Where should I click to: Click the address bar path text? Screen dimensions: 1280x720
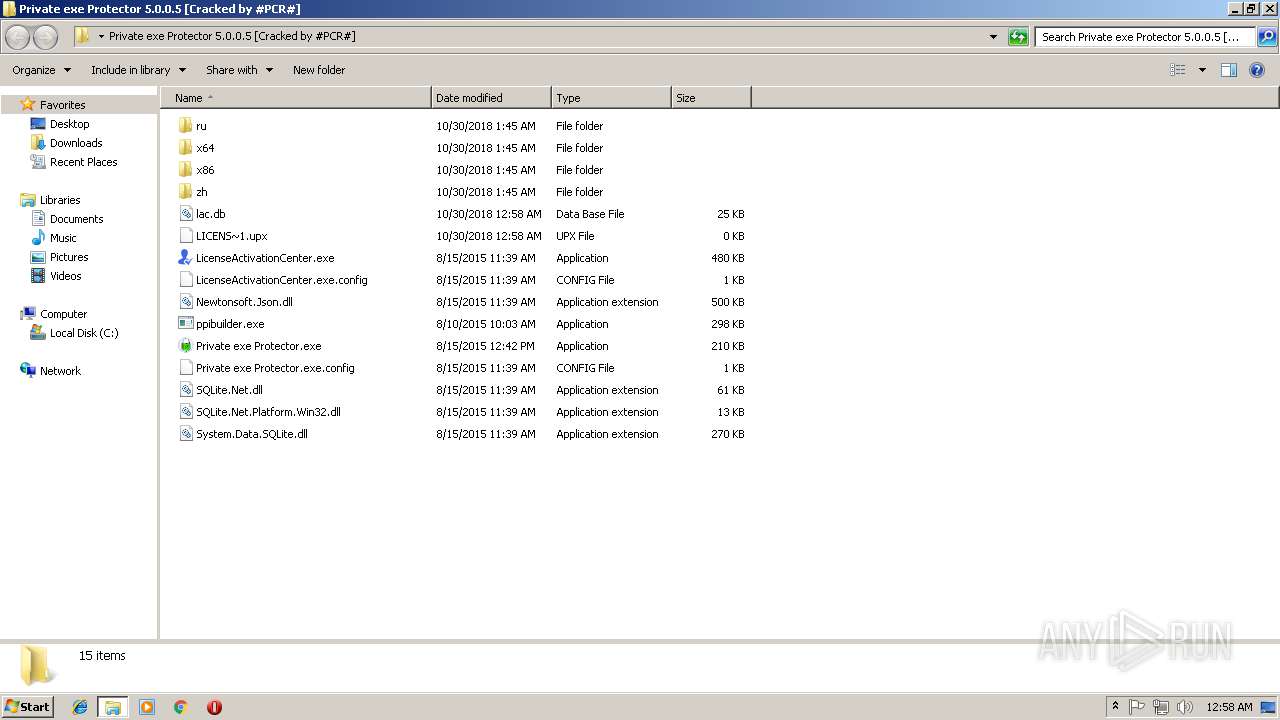(232, 37)
